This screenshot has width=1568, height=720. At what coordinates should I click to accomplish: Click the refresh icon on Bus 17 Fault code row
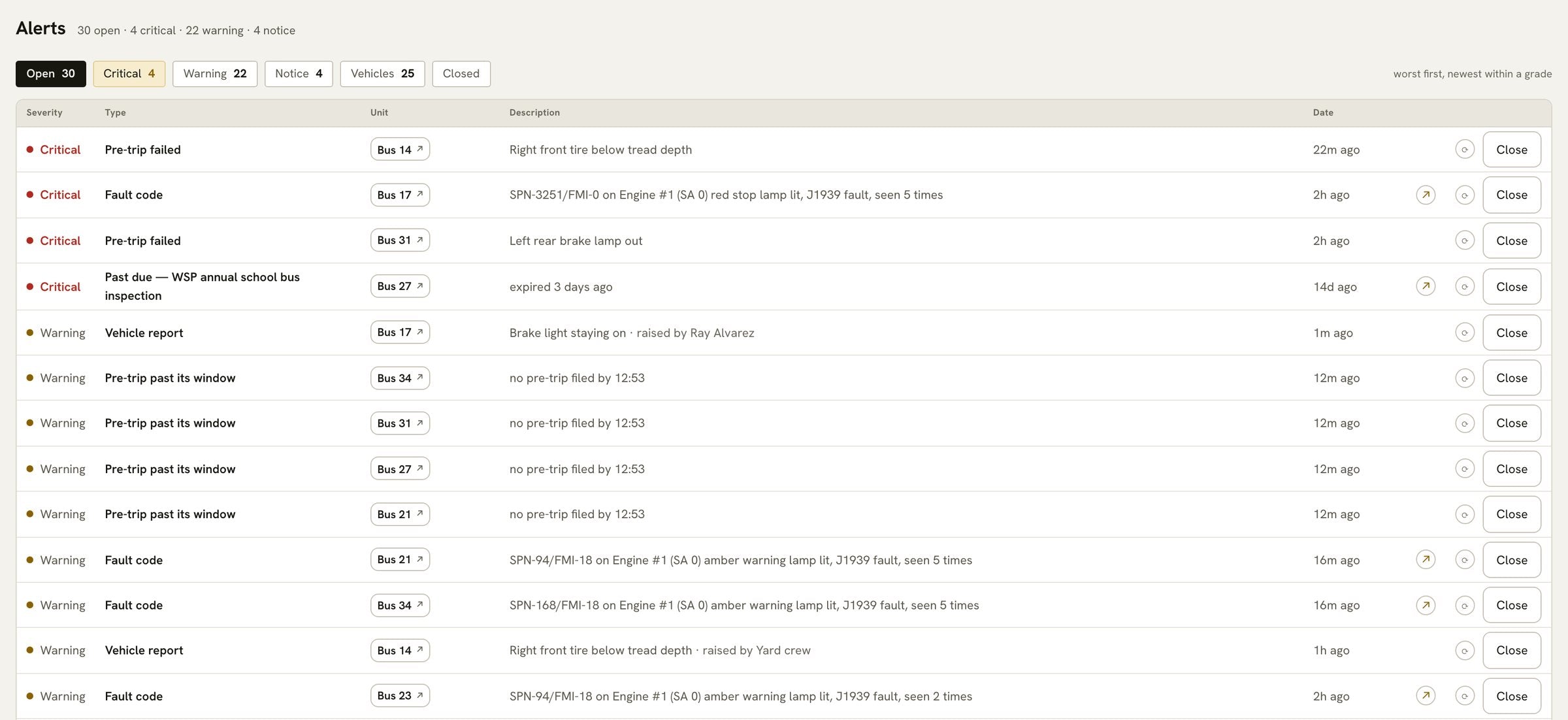coord(1465,195)
